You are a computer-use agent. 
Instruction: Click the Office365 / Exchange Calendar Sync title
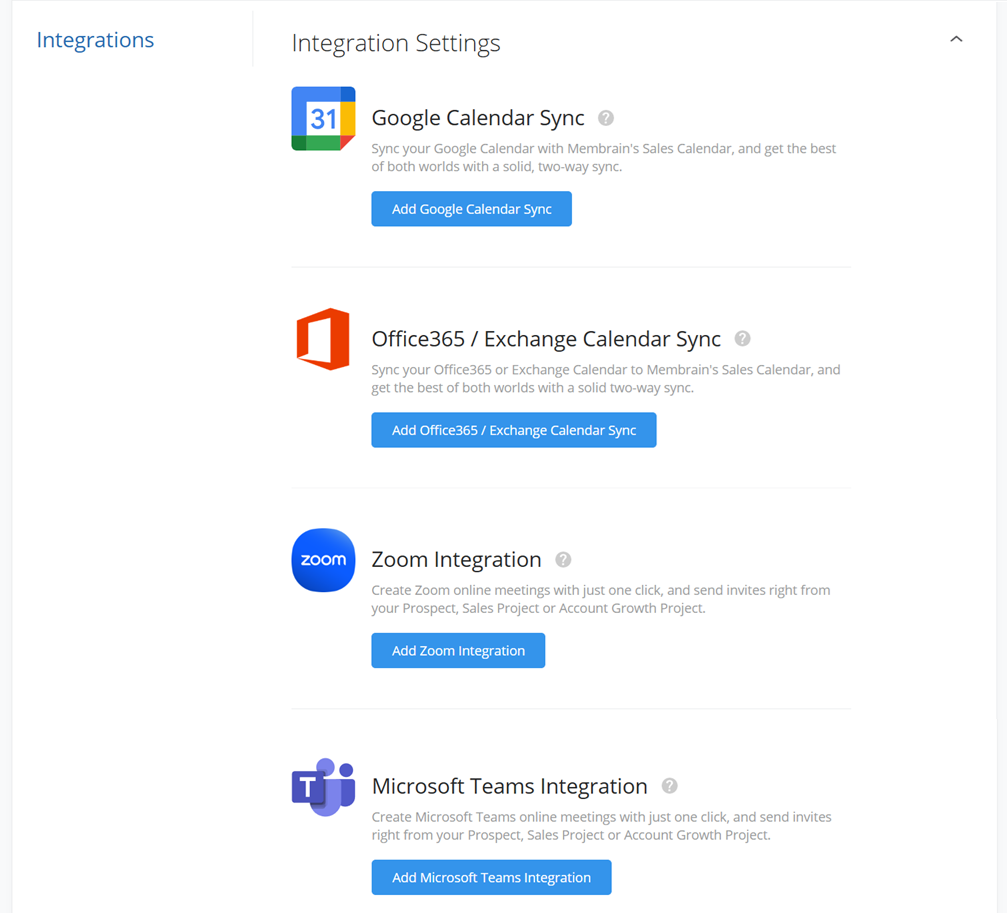click(546, 339)
